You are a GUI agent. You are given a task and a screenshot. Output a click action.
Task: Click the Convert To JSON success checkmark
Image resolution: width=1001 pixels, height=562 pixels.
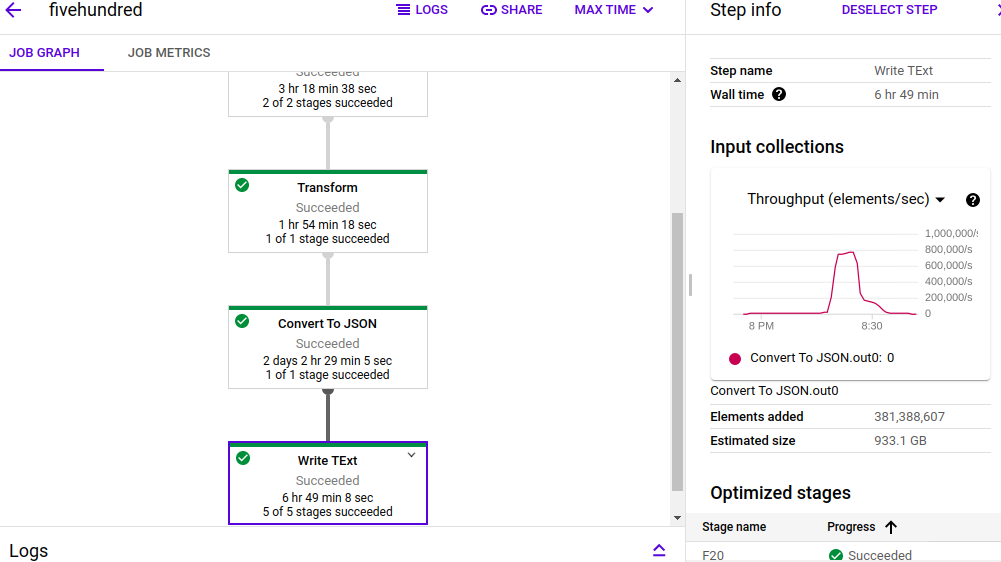(242, 321)
